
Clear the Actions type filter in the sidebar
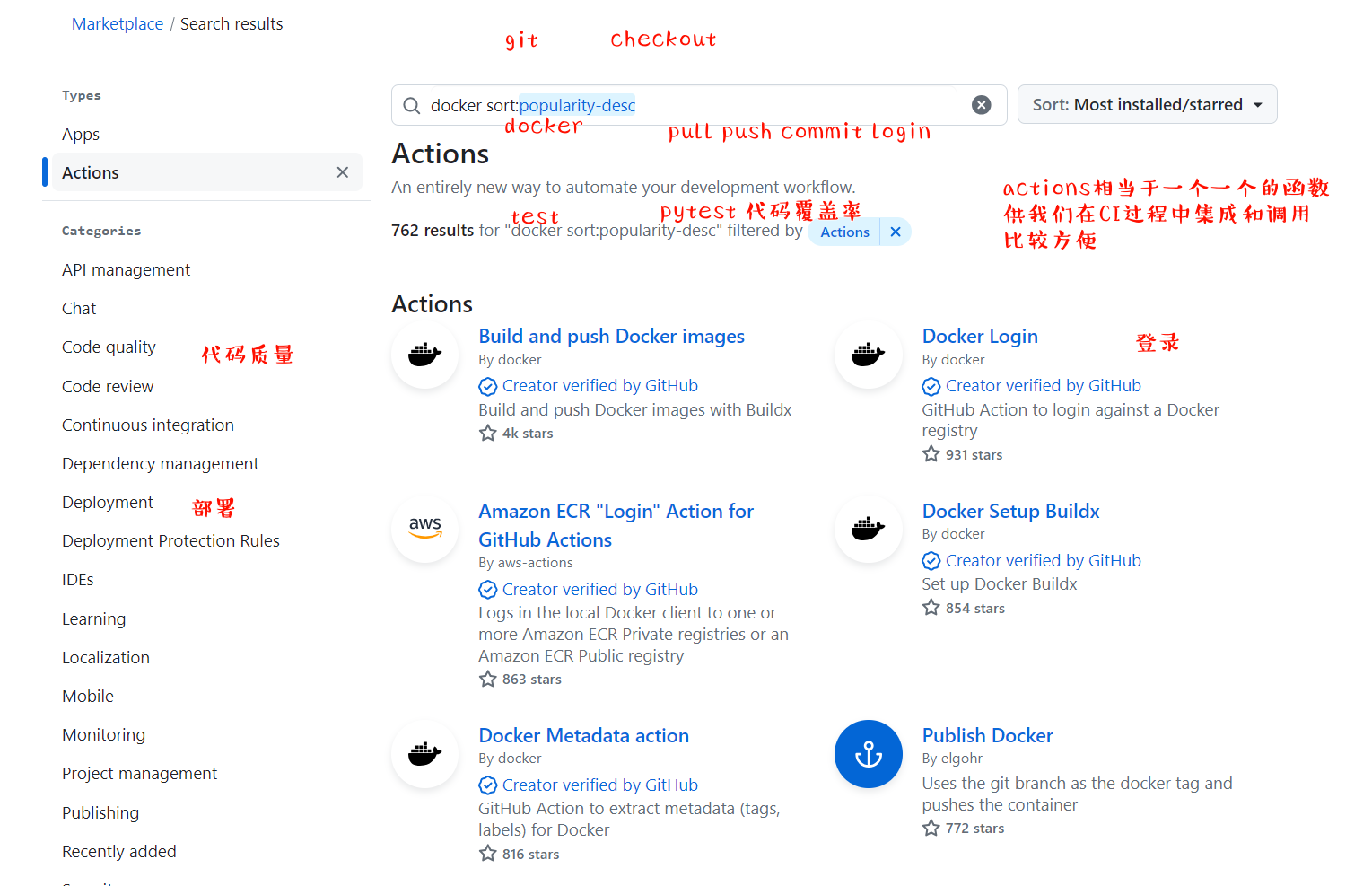tap(343, 172)
